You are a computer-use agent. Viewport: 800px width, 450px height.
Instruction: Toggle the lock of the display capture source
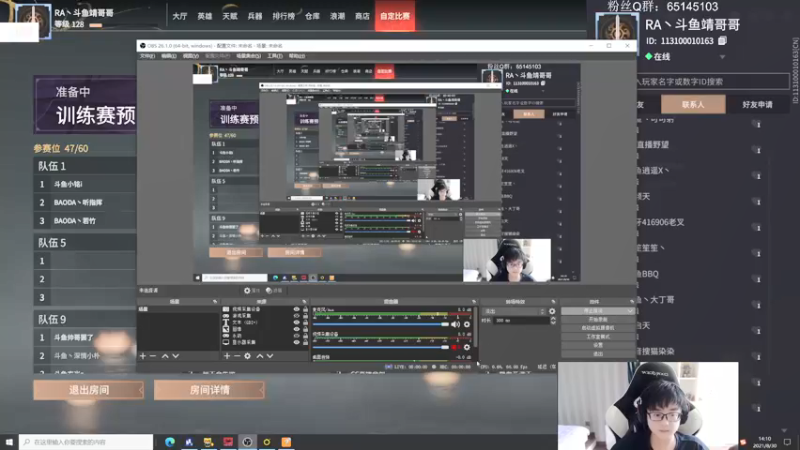tap(305, 342)
